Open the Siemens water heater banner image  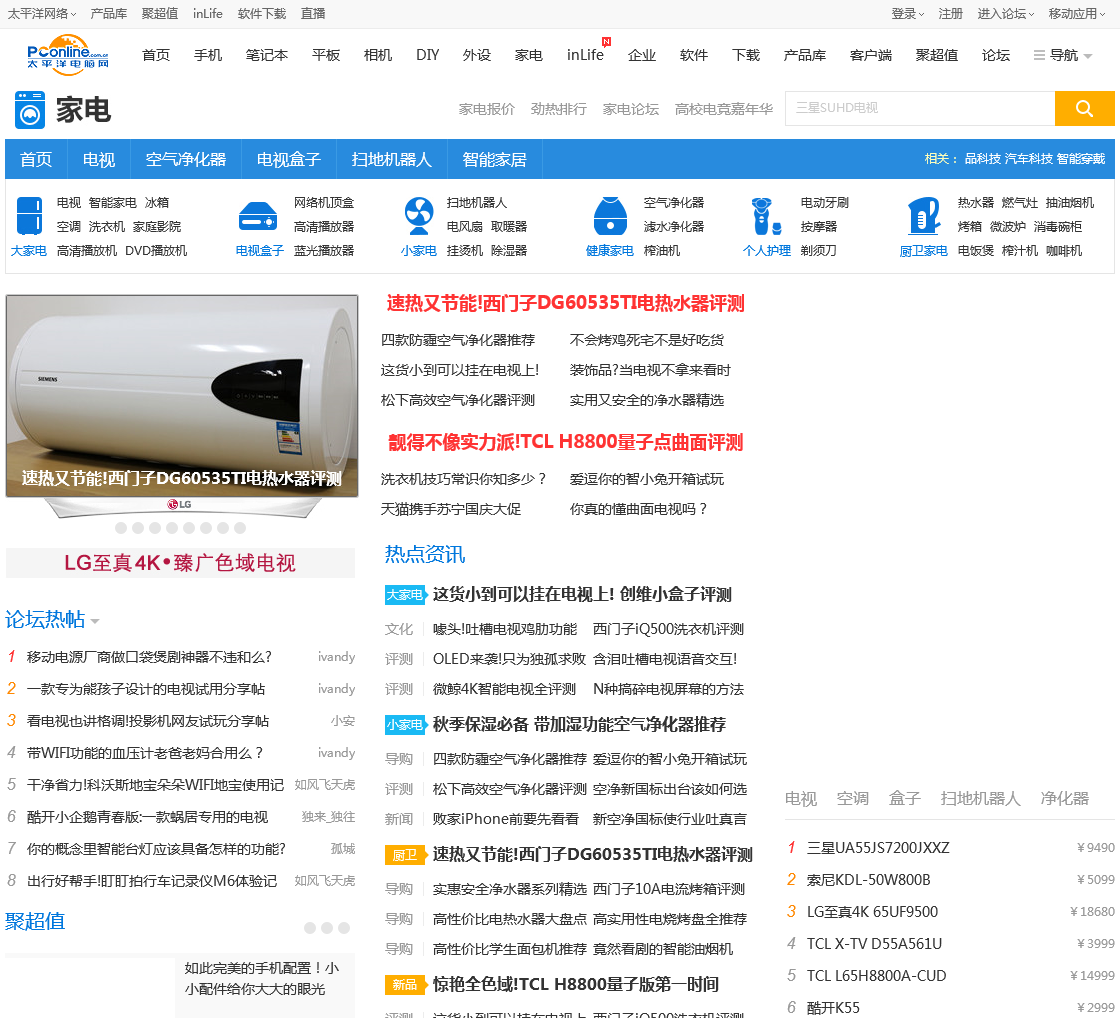(x=182, y=396)
